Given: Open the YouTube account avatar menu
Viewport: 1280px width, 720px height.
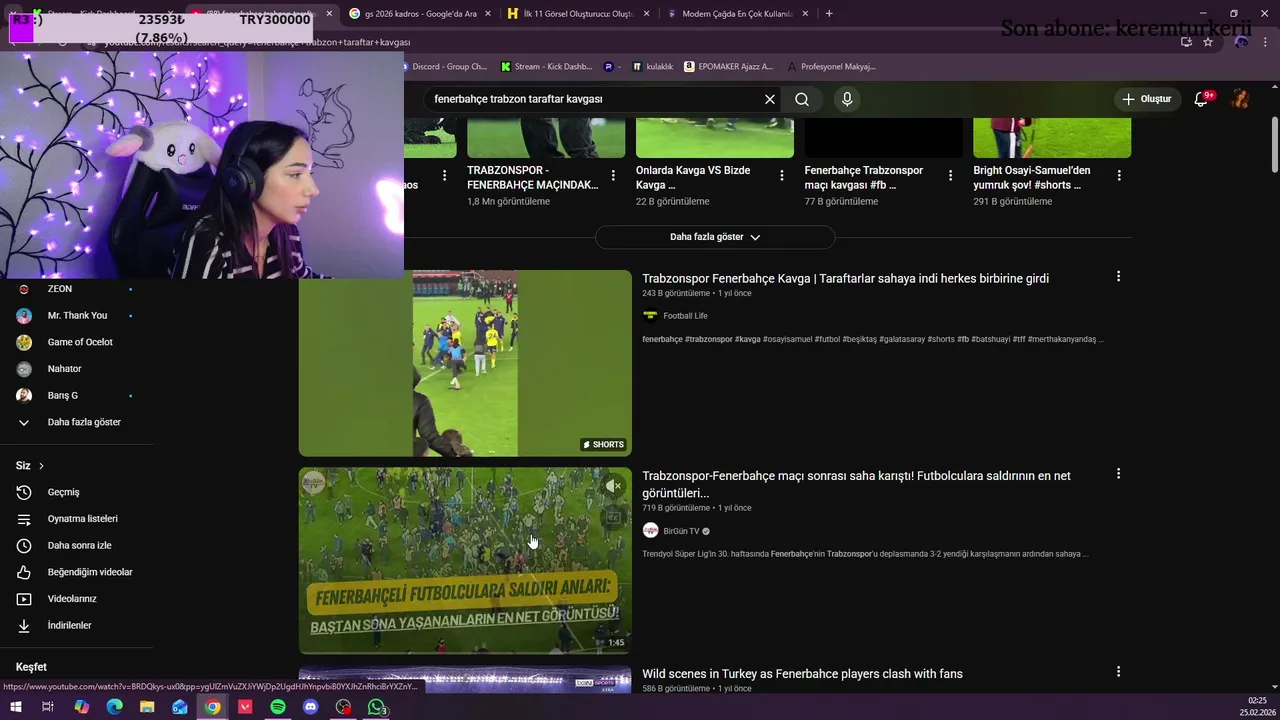Looking at the screenshot, I should click(x=1240, y=99).
